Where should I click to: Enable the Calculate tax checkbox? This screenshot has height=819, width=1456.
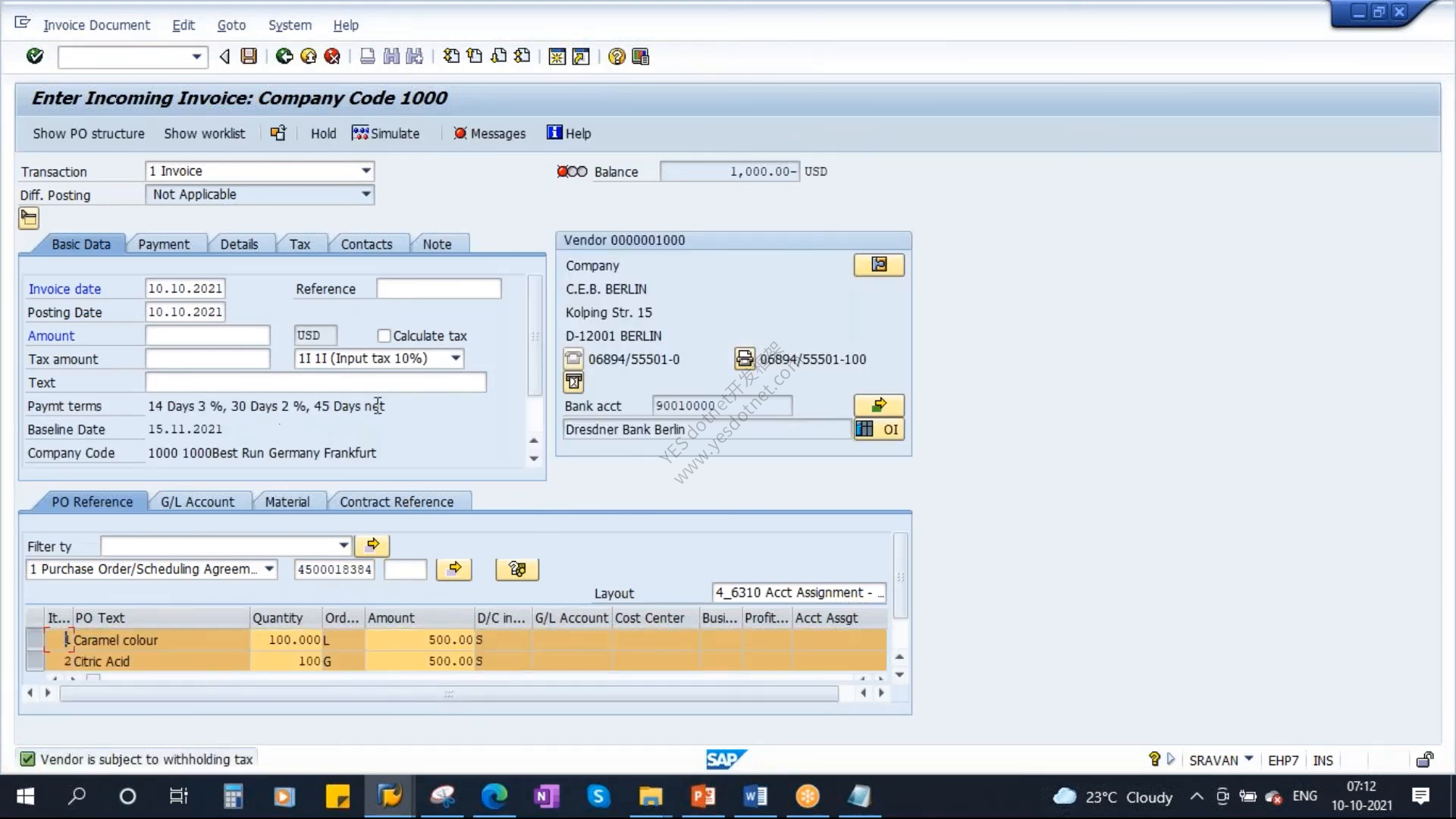(x=384, y=335)
